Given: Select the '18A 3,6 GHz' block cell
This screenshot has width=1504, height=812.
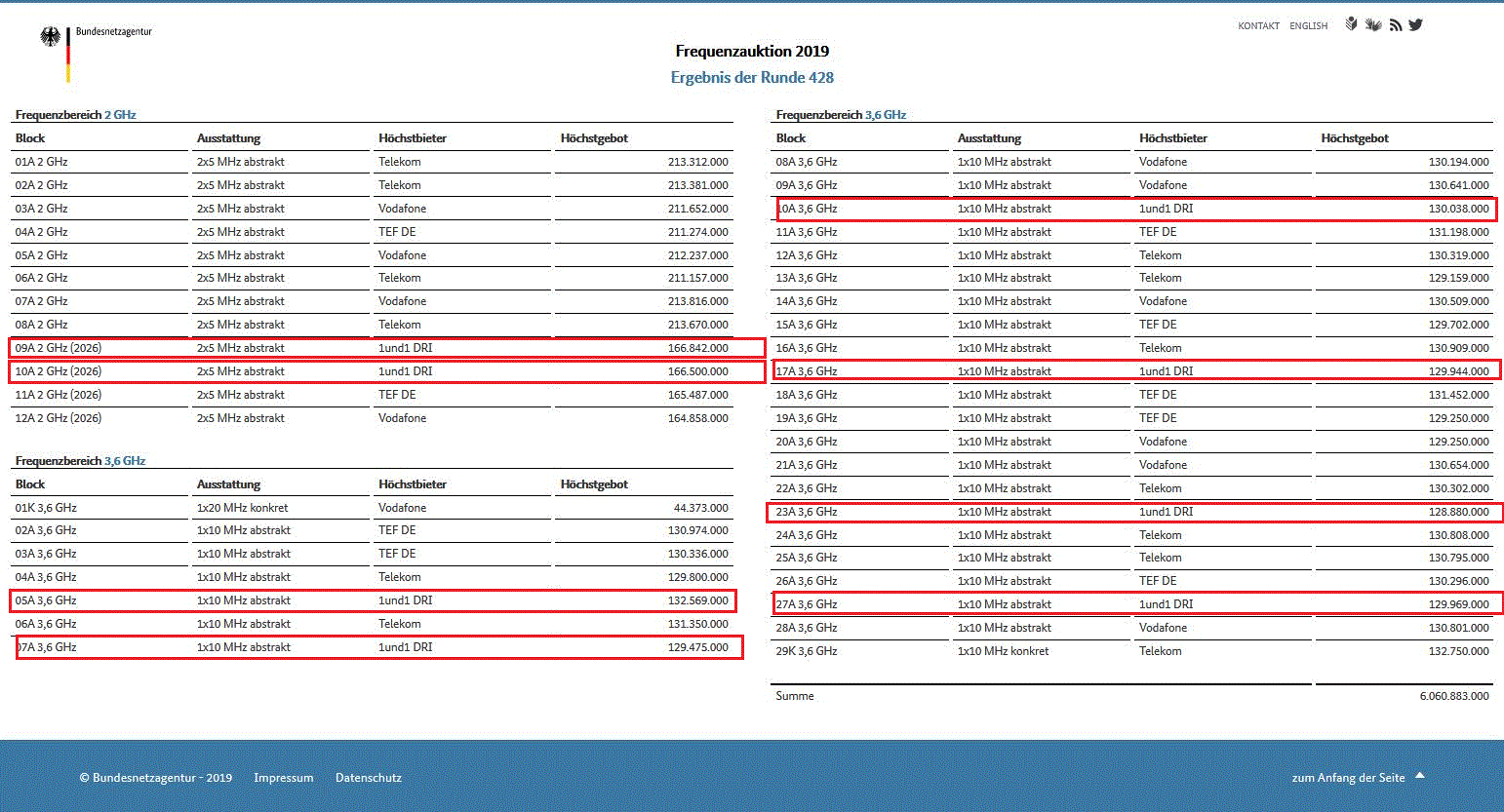Looking at the screenshot, I should 807,395.
